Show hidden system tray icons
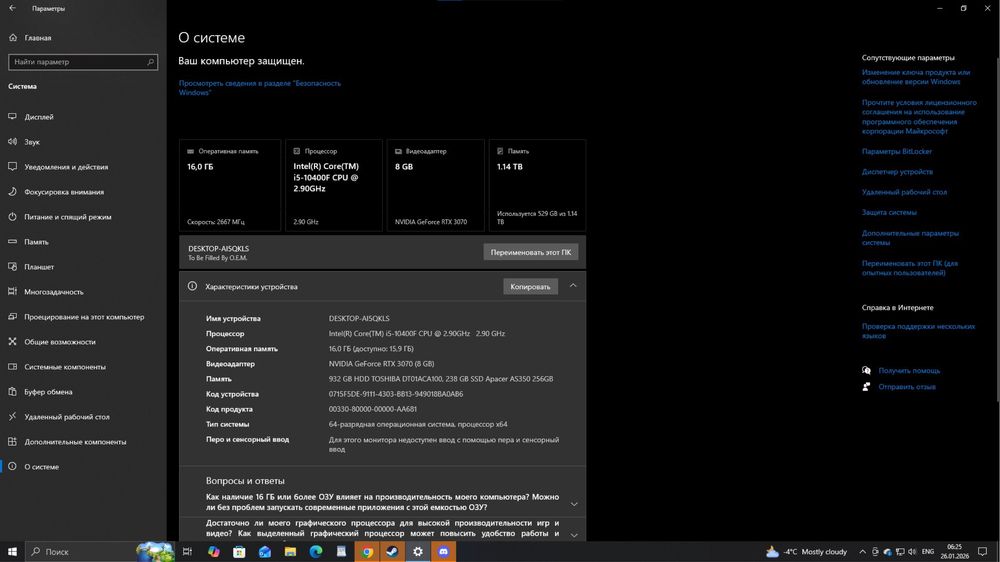 tap(862, 551)
